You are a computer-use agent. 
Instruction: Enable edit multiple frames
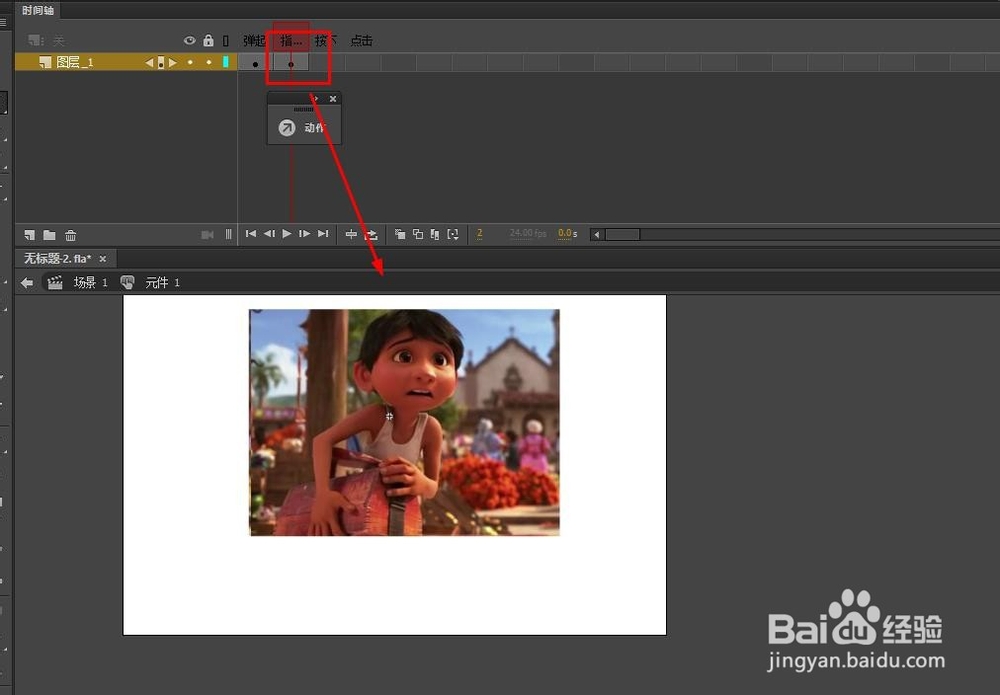[x=435, y=235]
